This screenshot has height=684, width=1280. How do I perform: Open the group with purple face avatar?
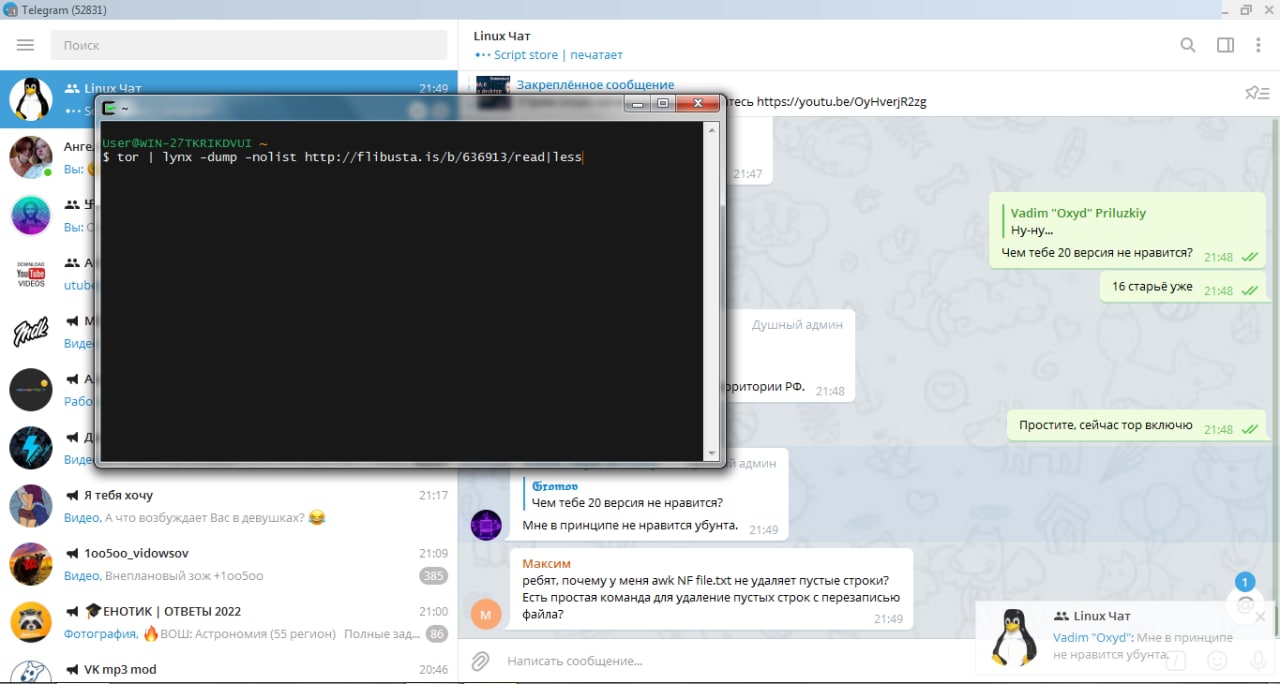31,215
